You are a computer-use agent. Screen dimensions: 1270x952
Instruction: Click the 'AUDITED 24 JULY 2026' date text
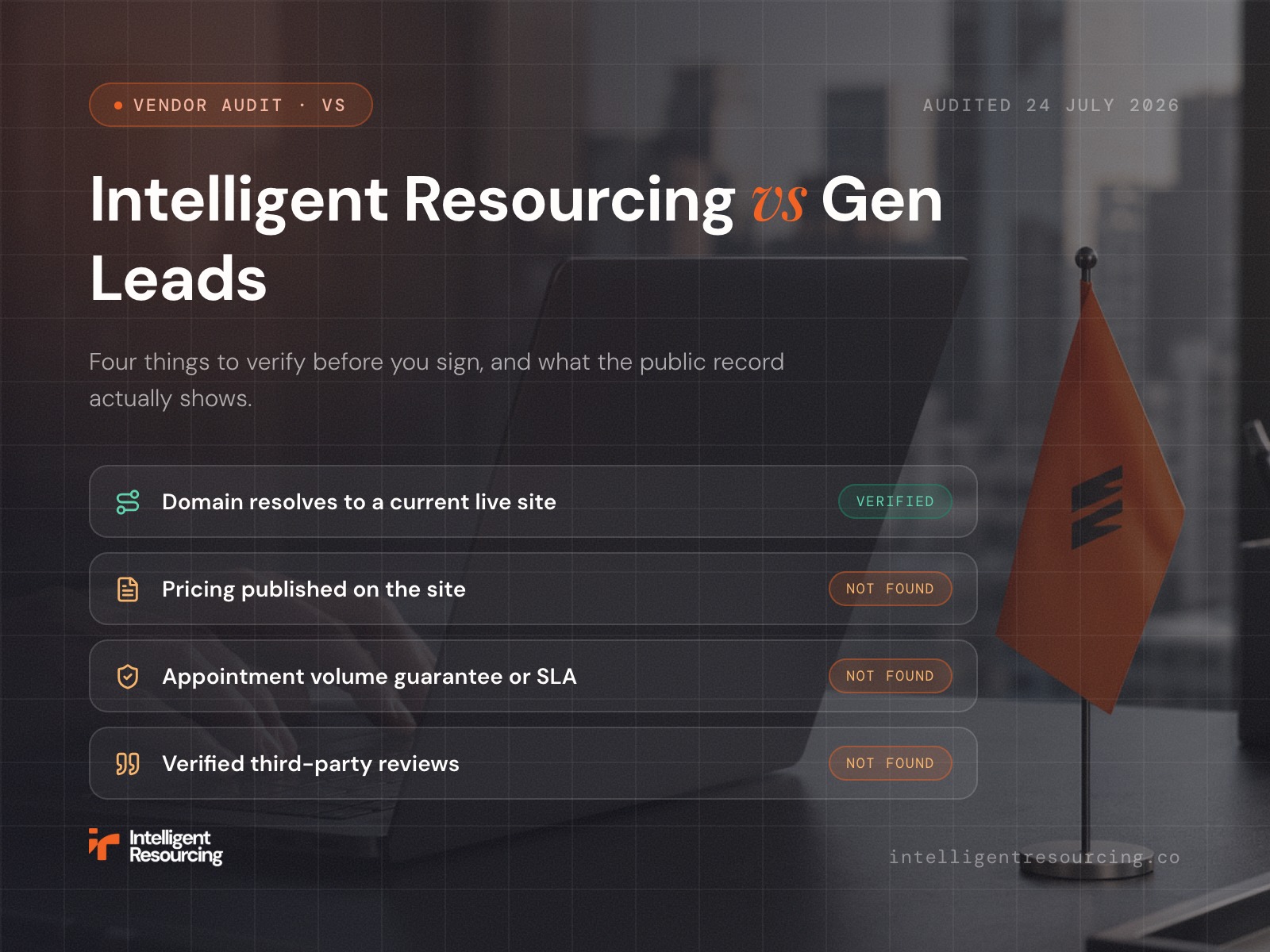click(1051, 106)
